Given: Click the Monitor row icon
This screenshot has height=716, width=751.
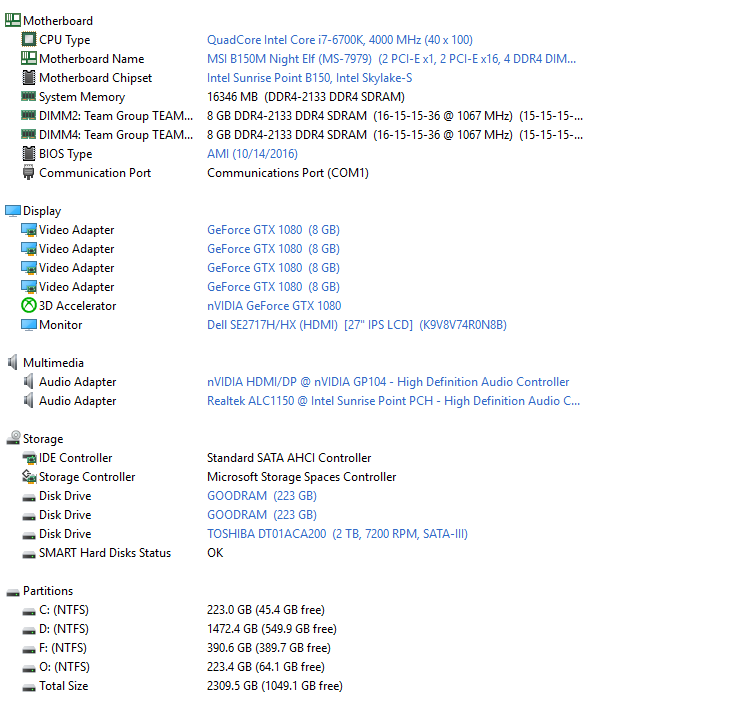Looking at the screenshot, I should coord(29,325).
